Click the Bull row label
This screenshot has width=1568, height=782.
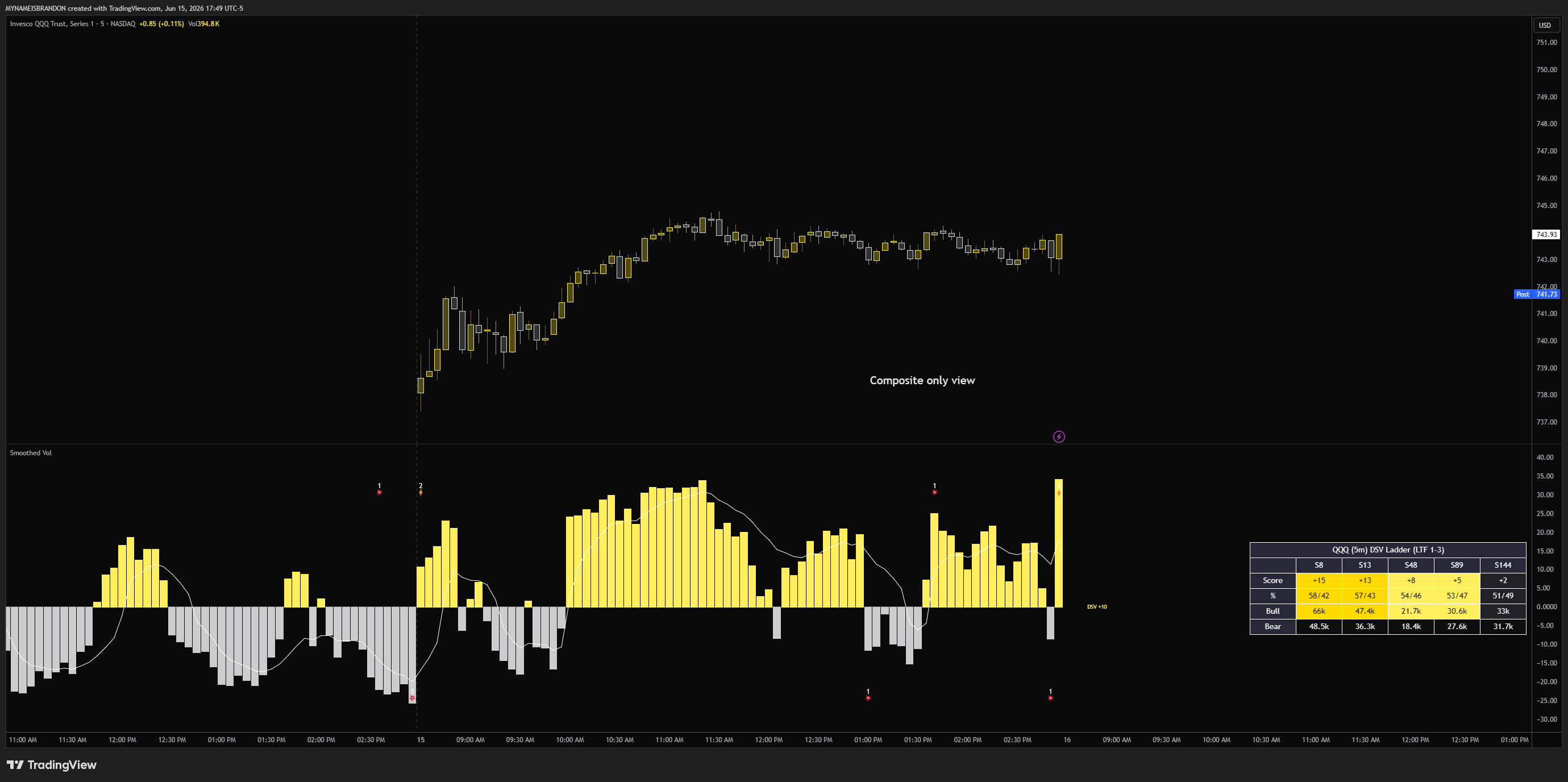(x=1273, y=611)
